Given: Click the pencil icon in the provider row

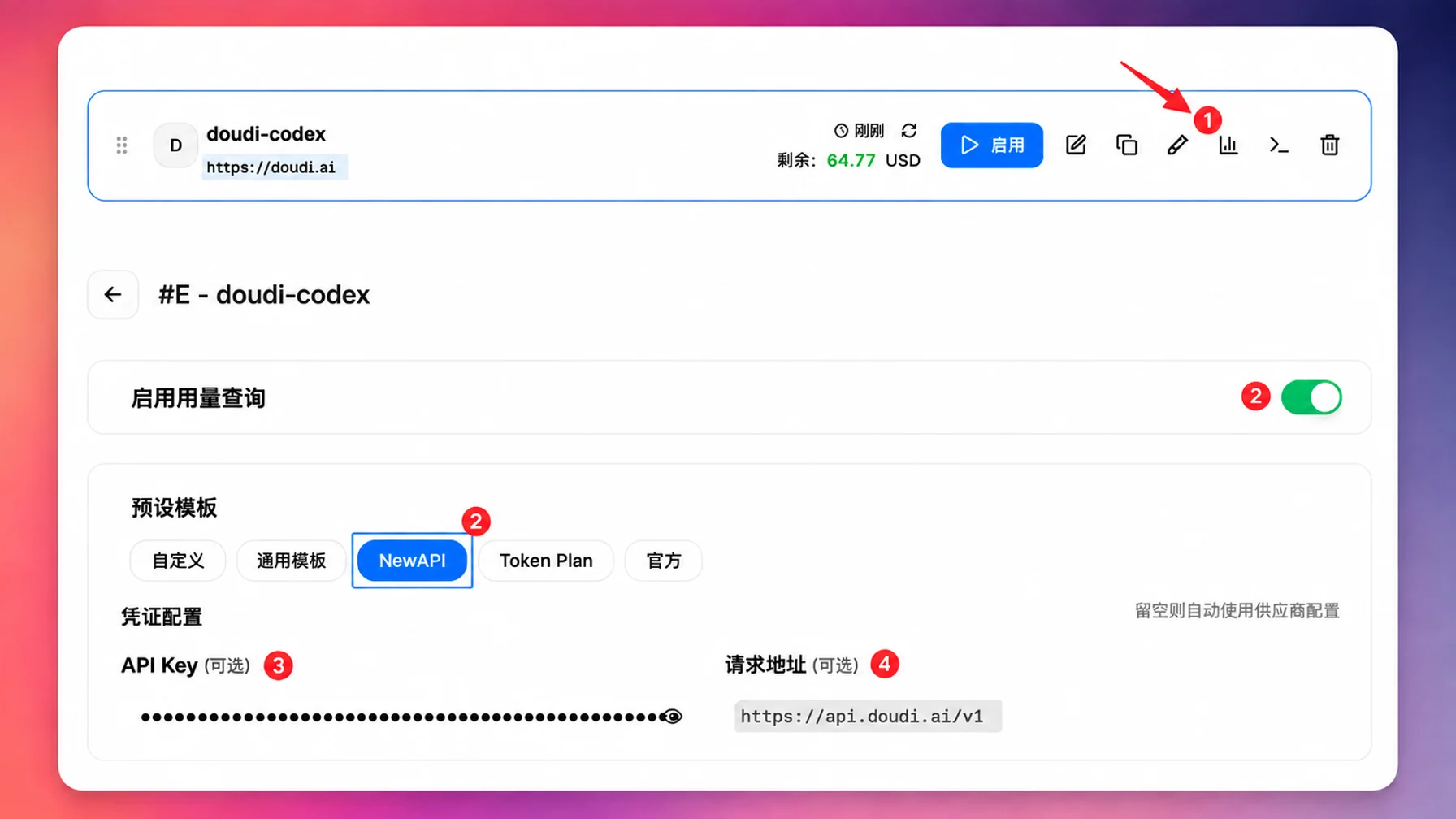Looking at the screenshot, I should 1177,145.
